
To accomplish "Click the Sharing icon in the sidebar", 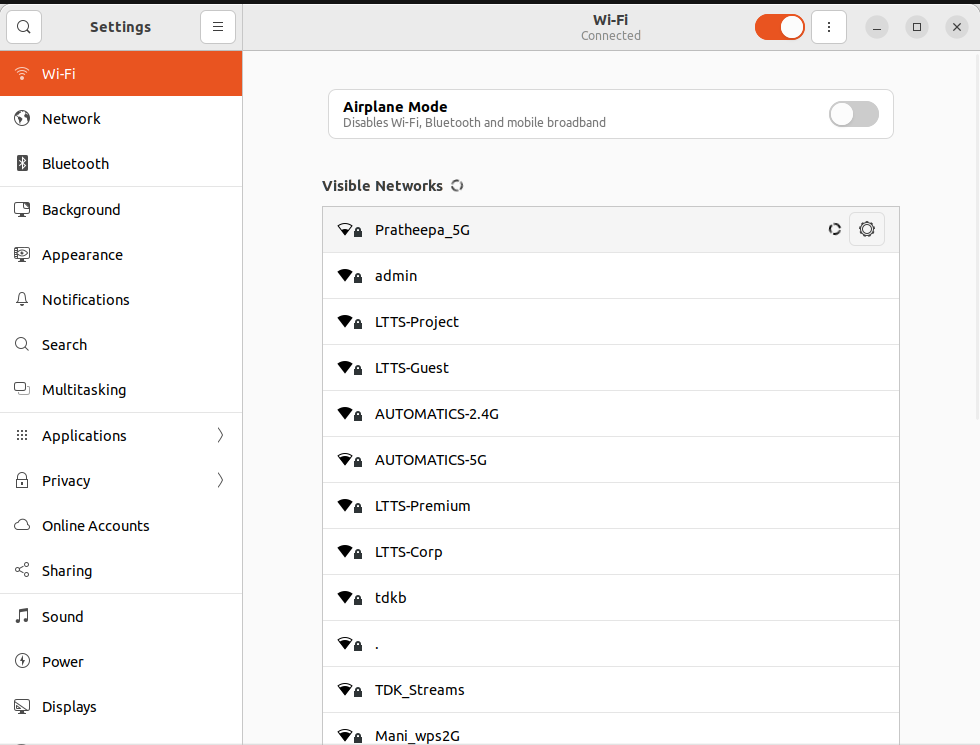I will (x=22, y=571).
